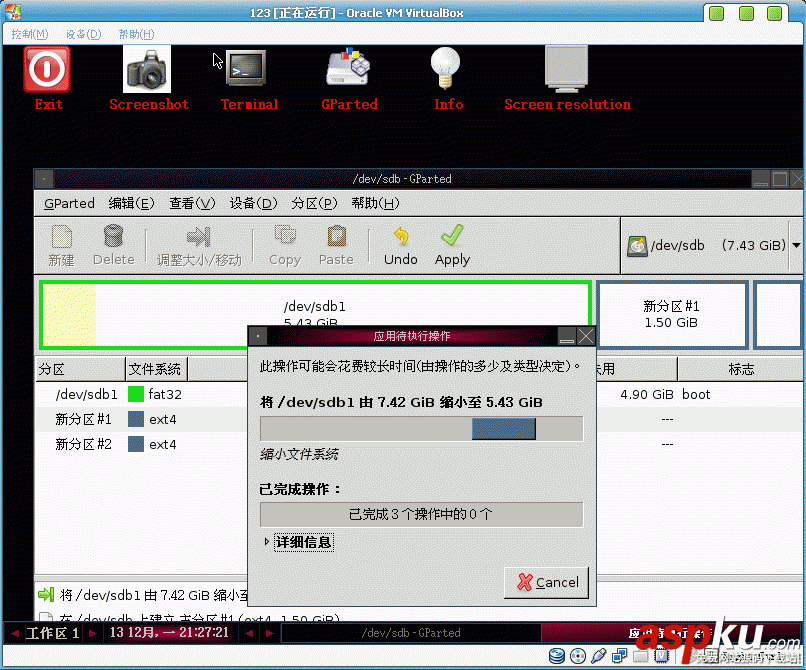The width and height of the screenshot is (806, 670).
Task: Click the 工作区 1 workspace label
Action: click(x=52, y=633)
